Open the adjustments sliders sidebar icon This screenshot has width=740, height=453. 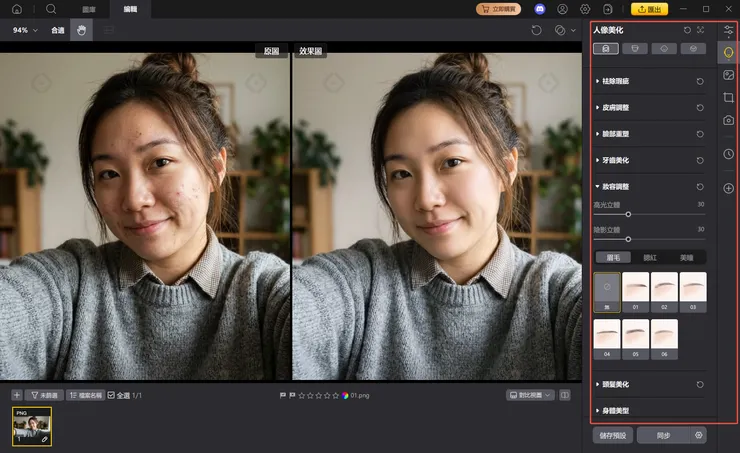729,31
